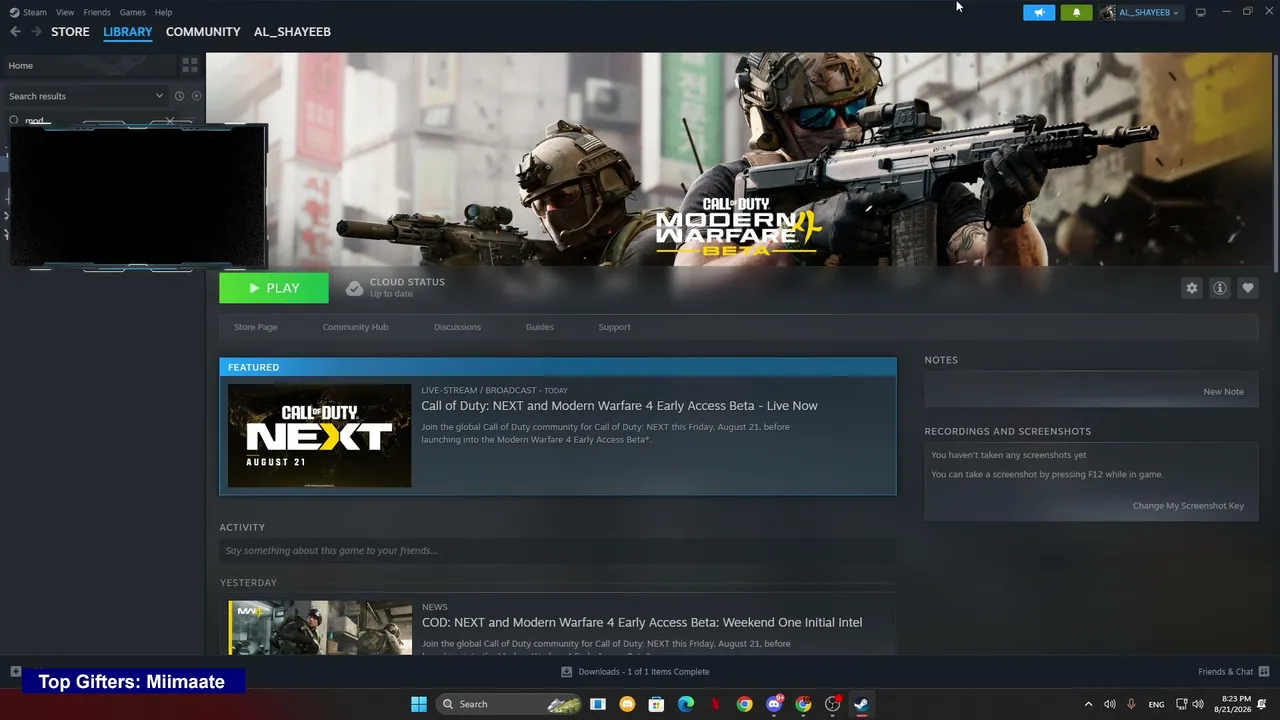The width and height of the screenshot is (1280, 720).
Task: Open the MW4 news thumbnail
Action: tap(320, 628)
